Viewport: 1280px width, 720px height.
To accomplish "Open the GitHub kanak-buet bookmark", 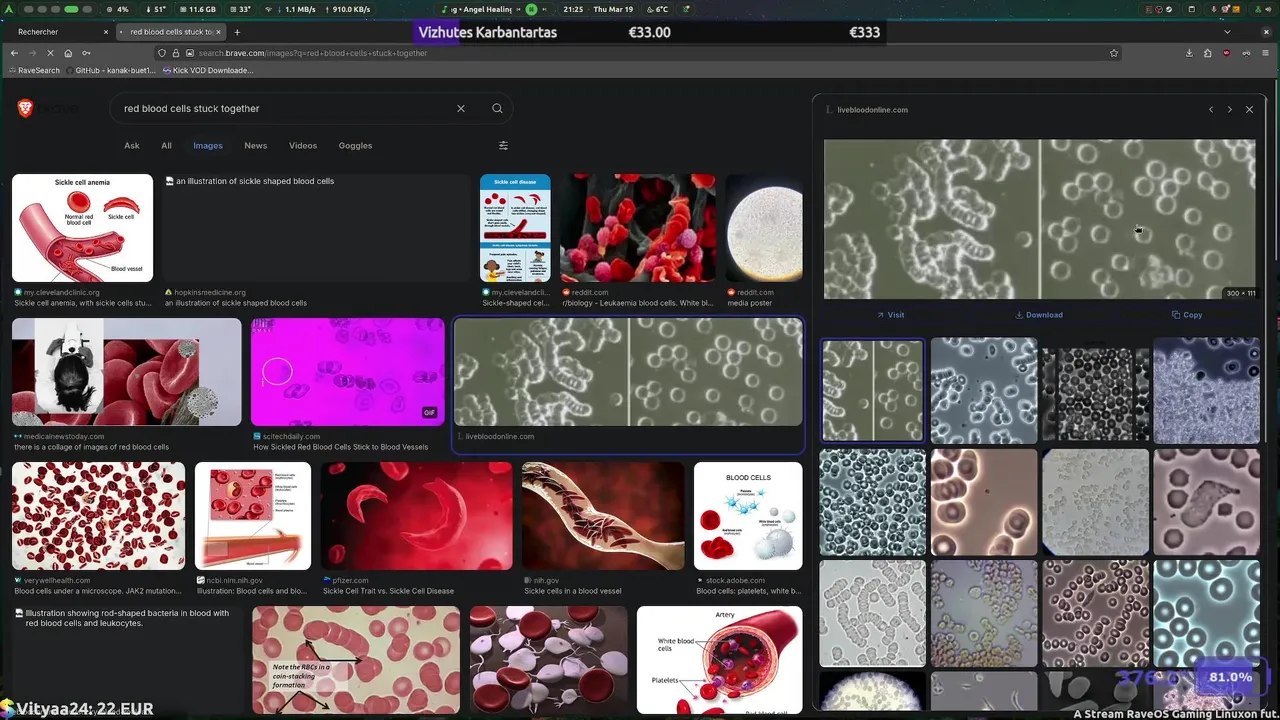I will point(110,71).
